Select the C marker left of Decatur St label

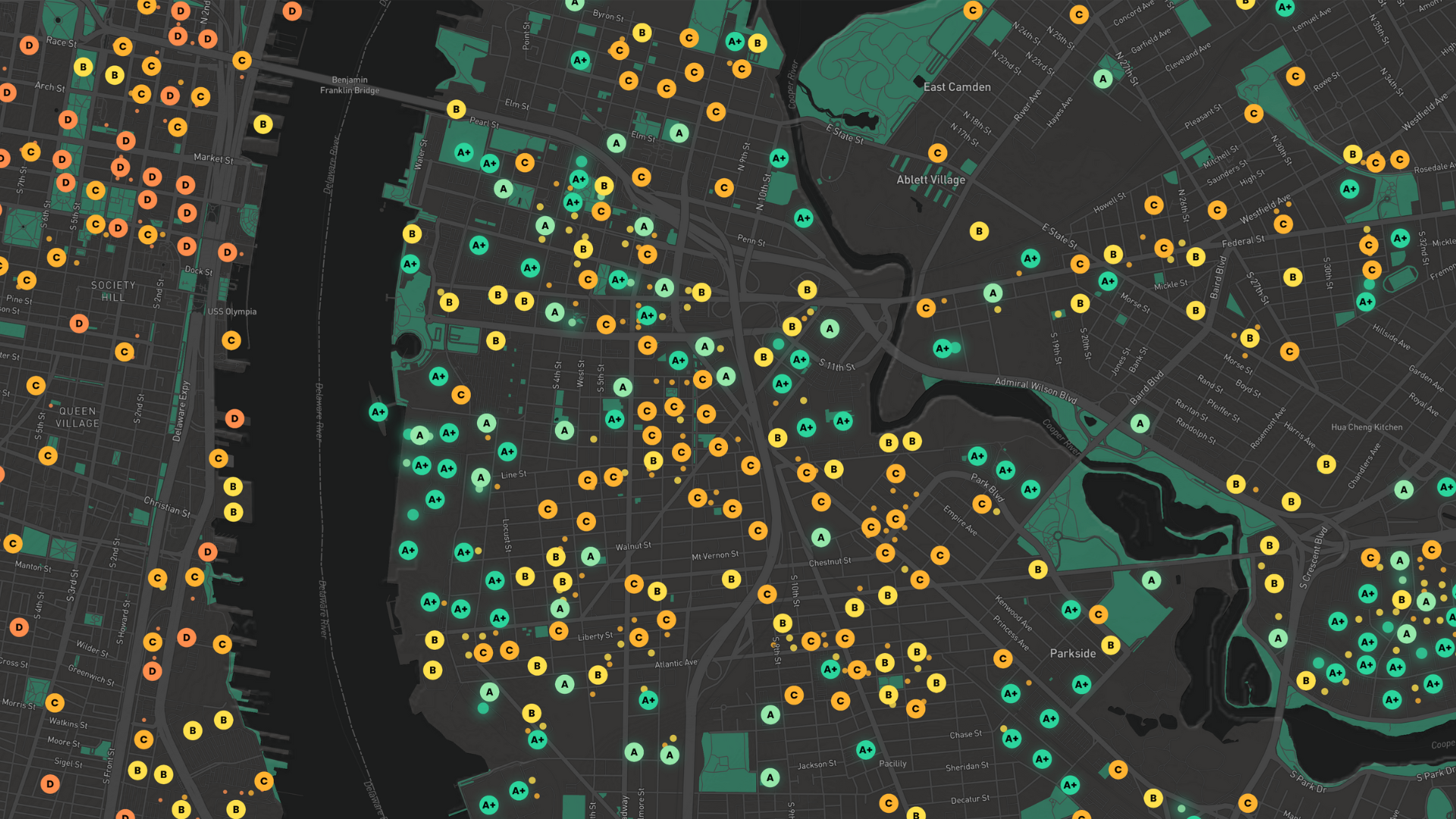889,802
